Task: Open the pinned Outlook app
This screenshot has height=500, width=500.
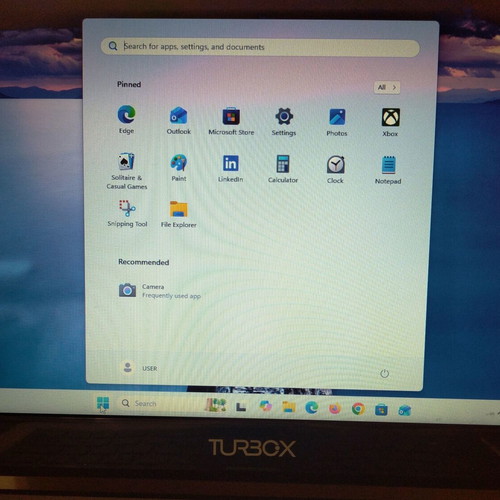Action: click(x=179, y=120)
